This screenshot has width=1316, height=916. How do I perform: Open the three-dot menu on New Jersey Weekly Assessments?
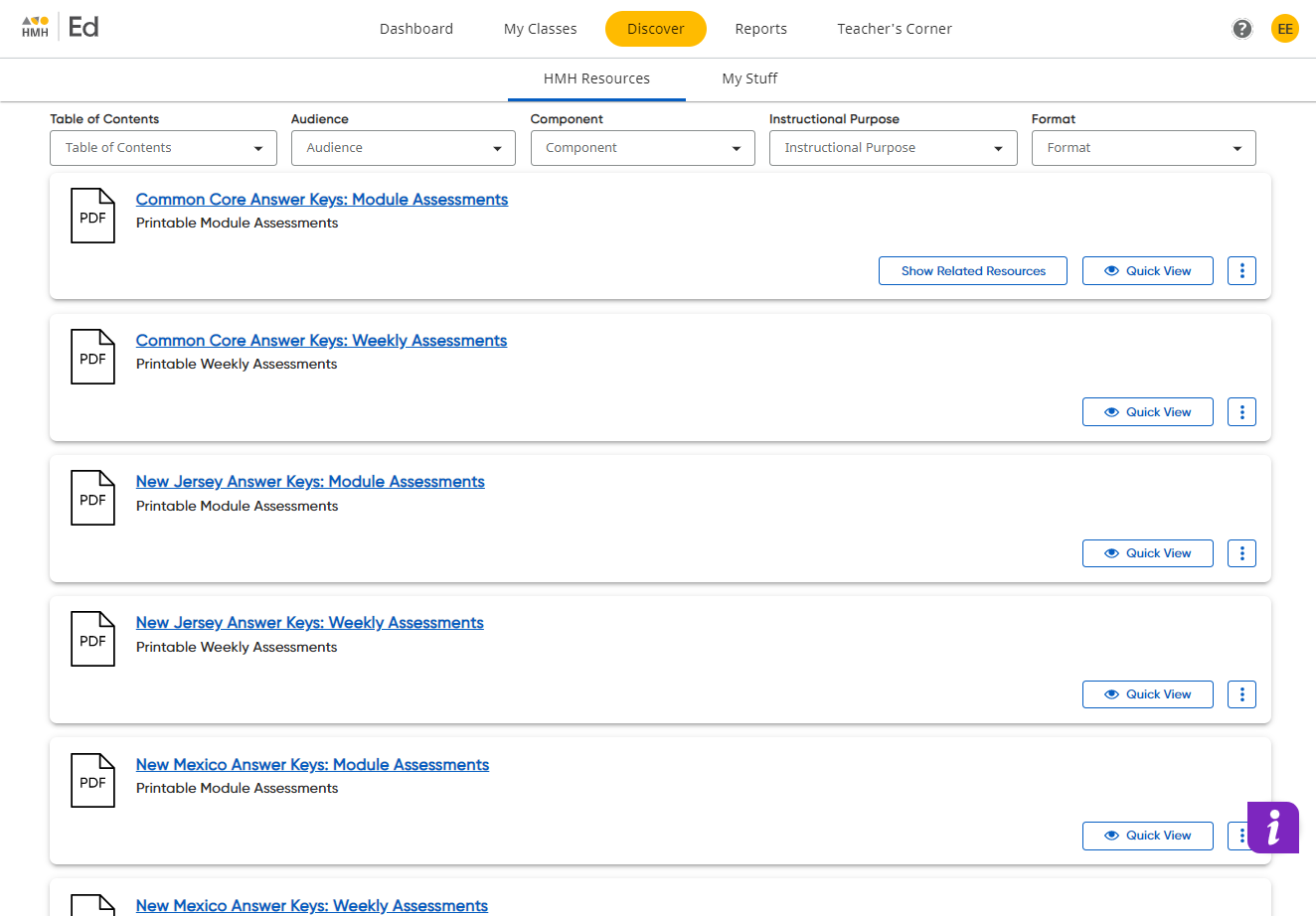coord(1241,693)
